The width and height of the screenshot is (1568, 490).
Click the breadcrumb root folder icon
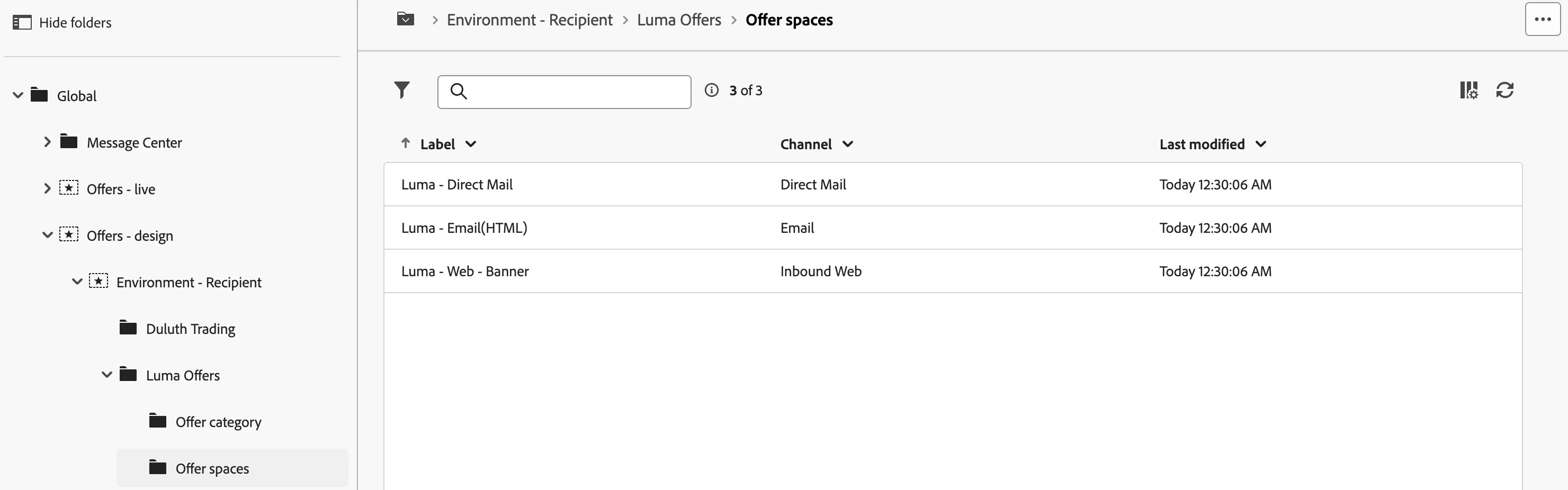tap(406, 19)
